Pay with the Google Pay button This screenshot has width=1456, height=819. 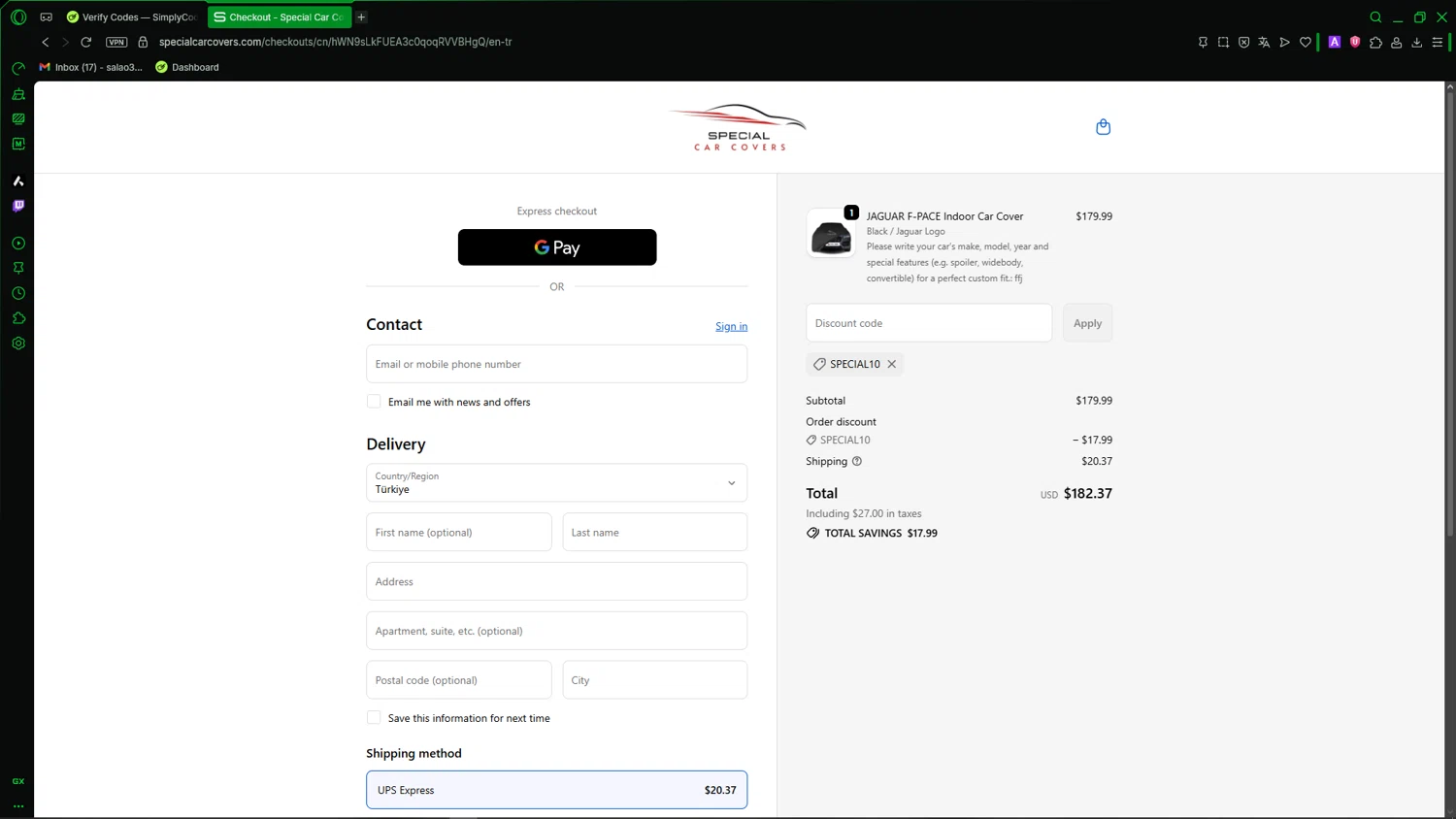point(557,247)
